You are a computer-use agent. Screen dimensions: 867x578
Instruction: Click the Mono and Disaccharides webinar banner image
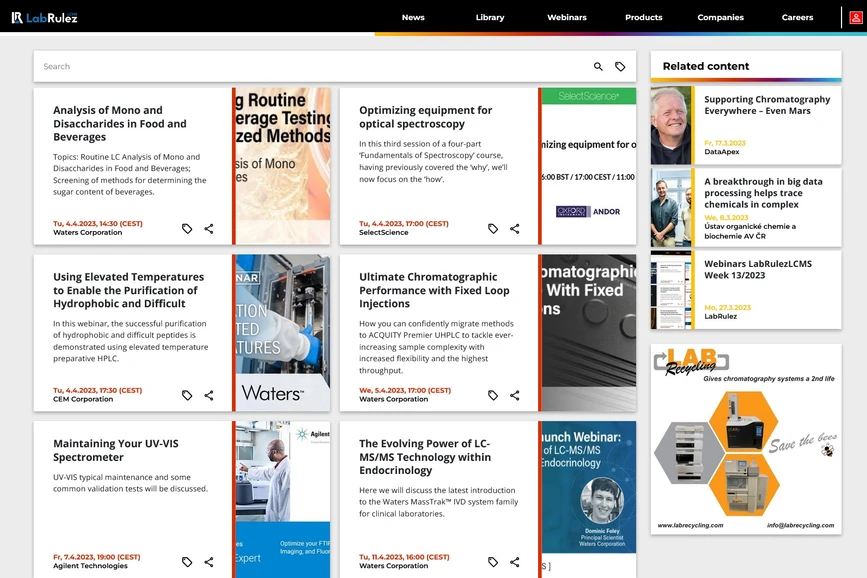click(x=283, y=166)
